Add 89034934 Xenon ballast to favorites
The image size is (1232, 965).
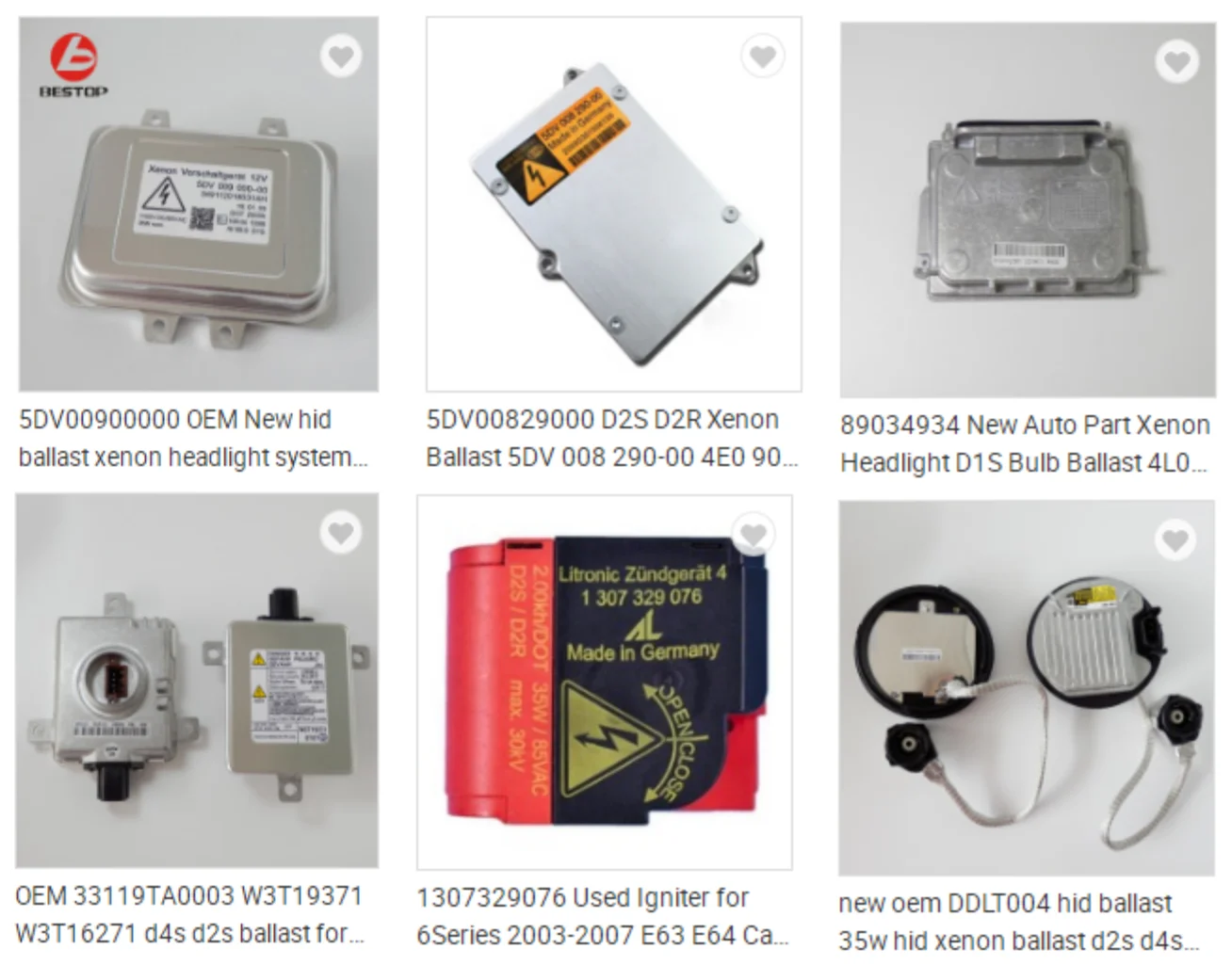[1176, 62]
